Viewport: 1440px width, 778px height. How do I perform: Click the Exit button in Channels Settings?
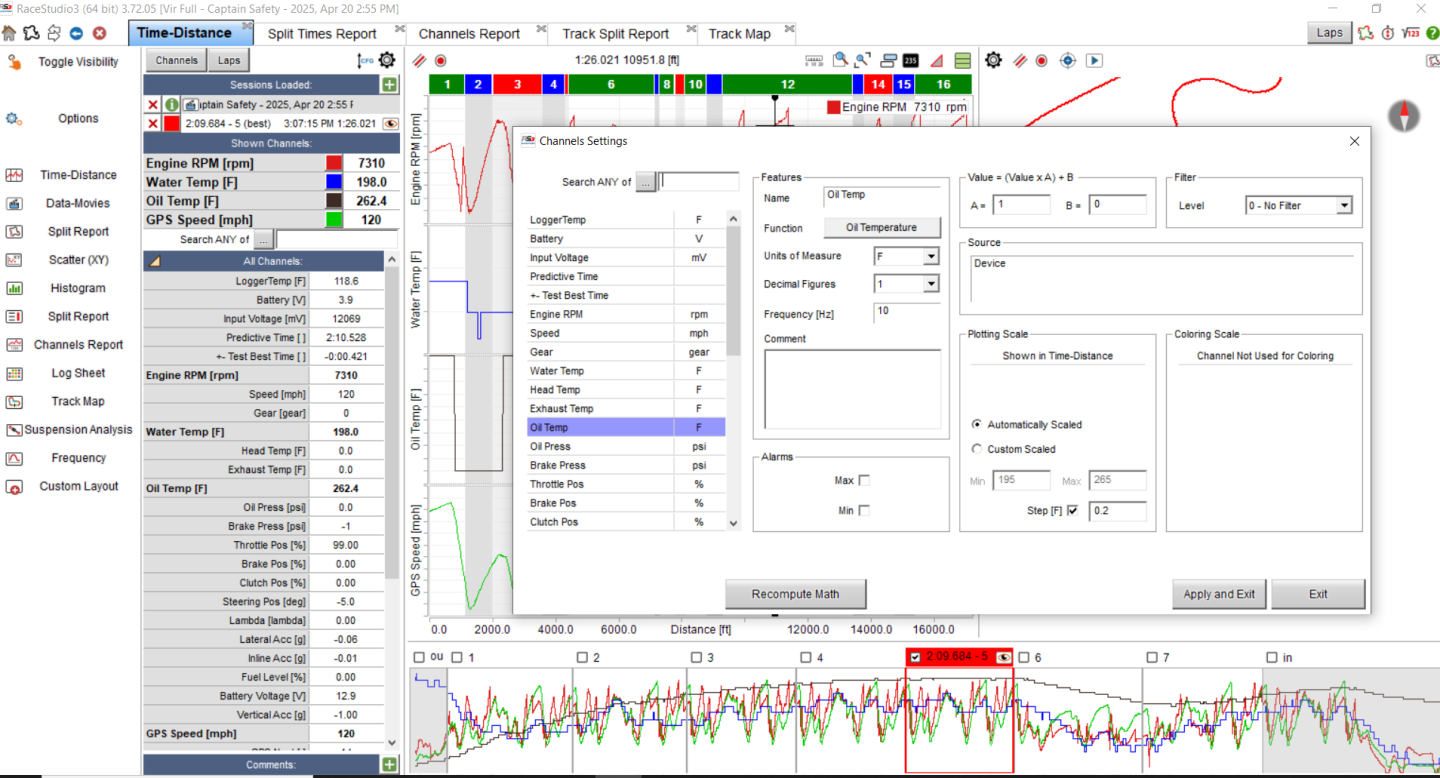(1318, 594)
